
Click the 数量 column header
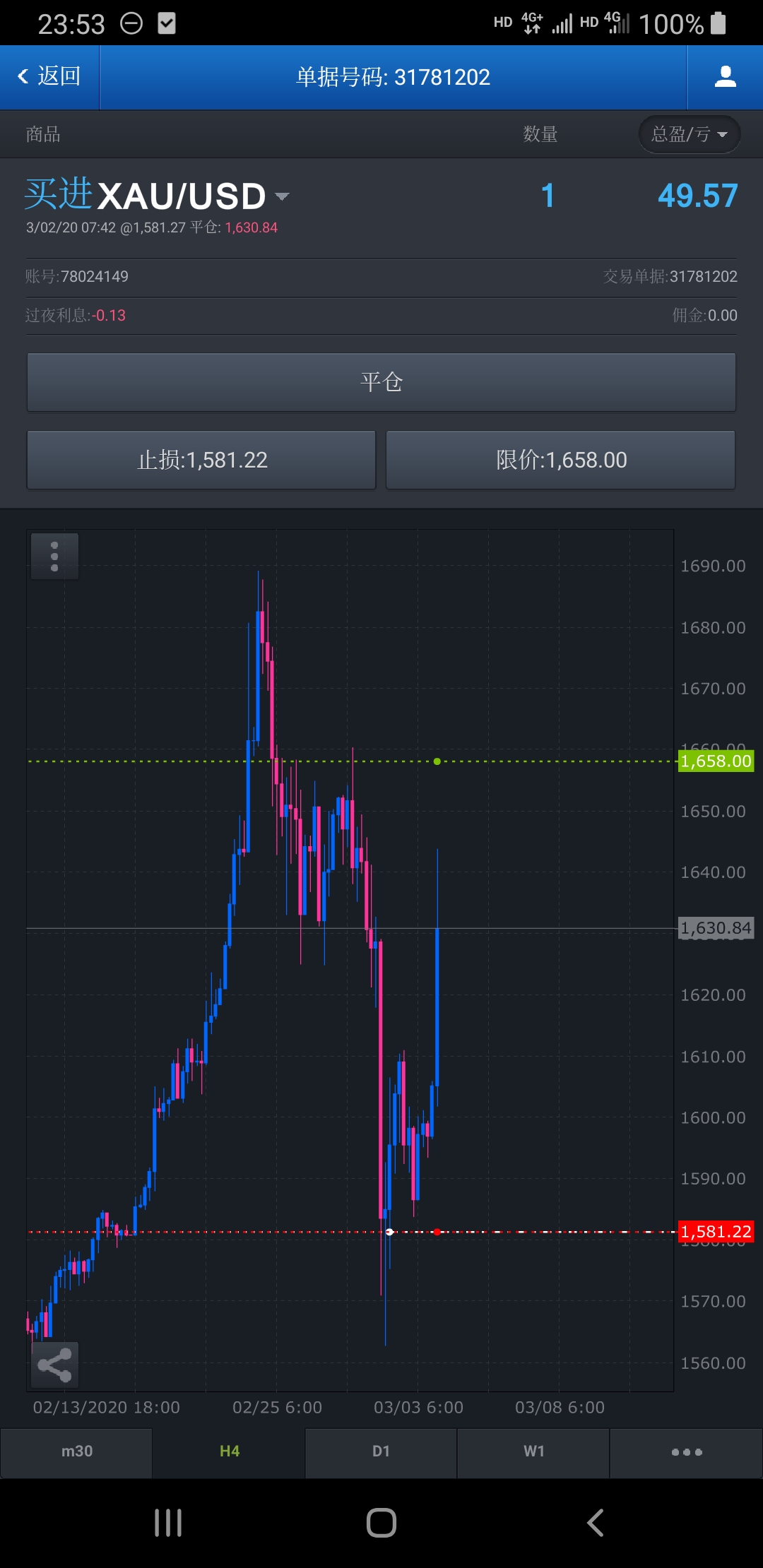pyautogui.click(x=540, y=134)
